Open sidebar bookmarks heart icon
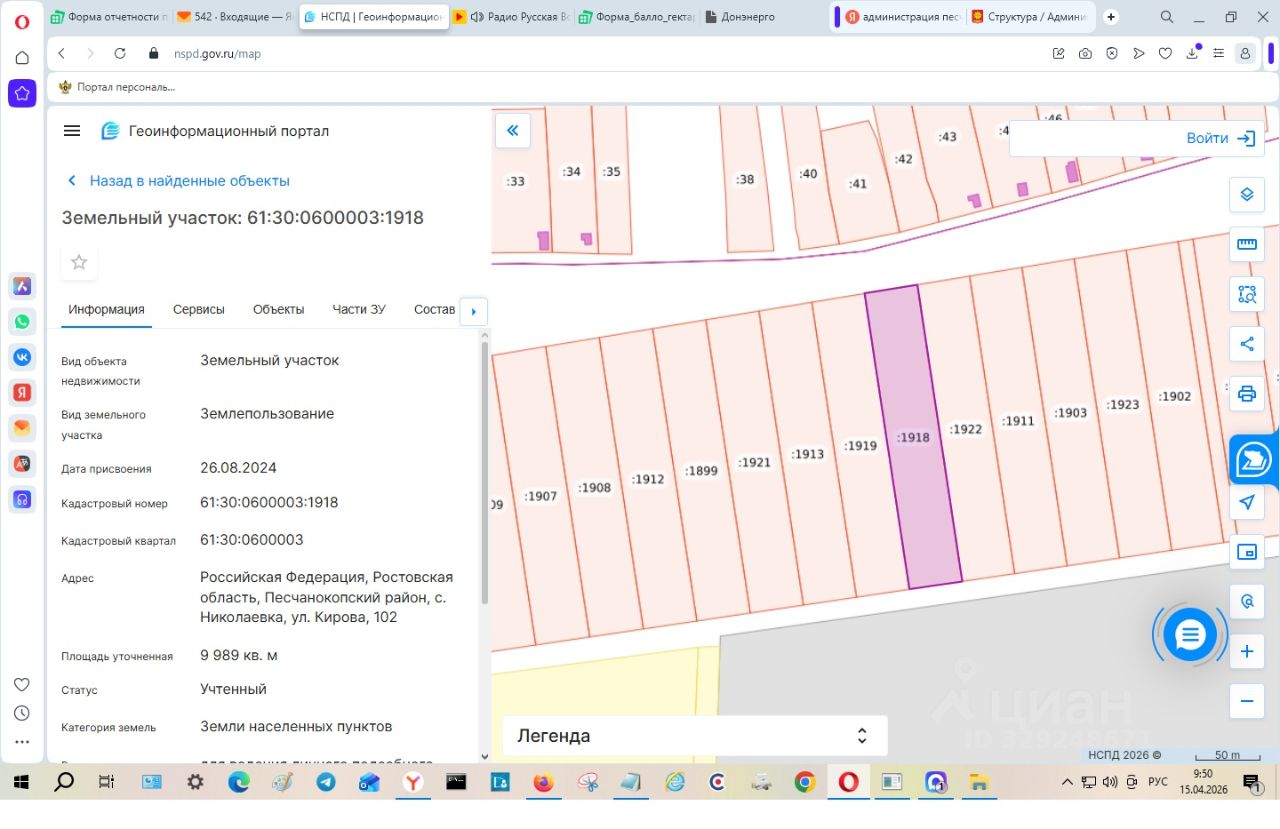Viewport: 1280px width, 829px height. [x=22, y=685]
